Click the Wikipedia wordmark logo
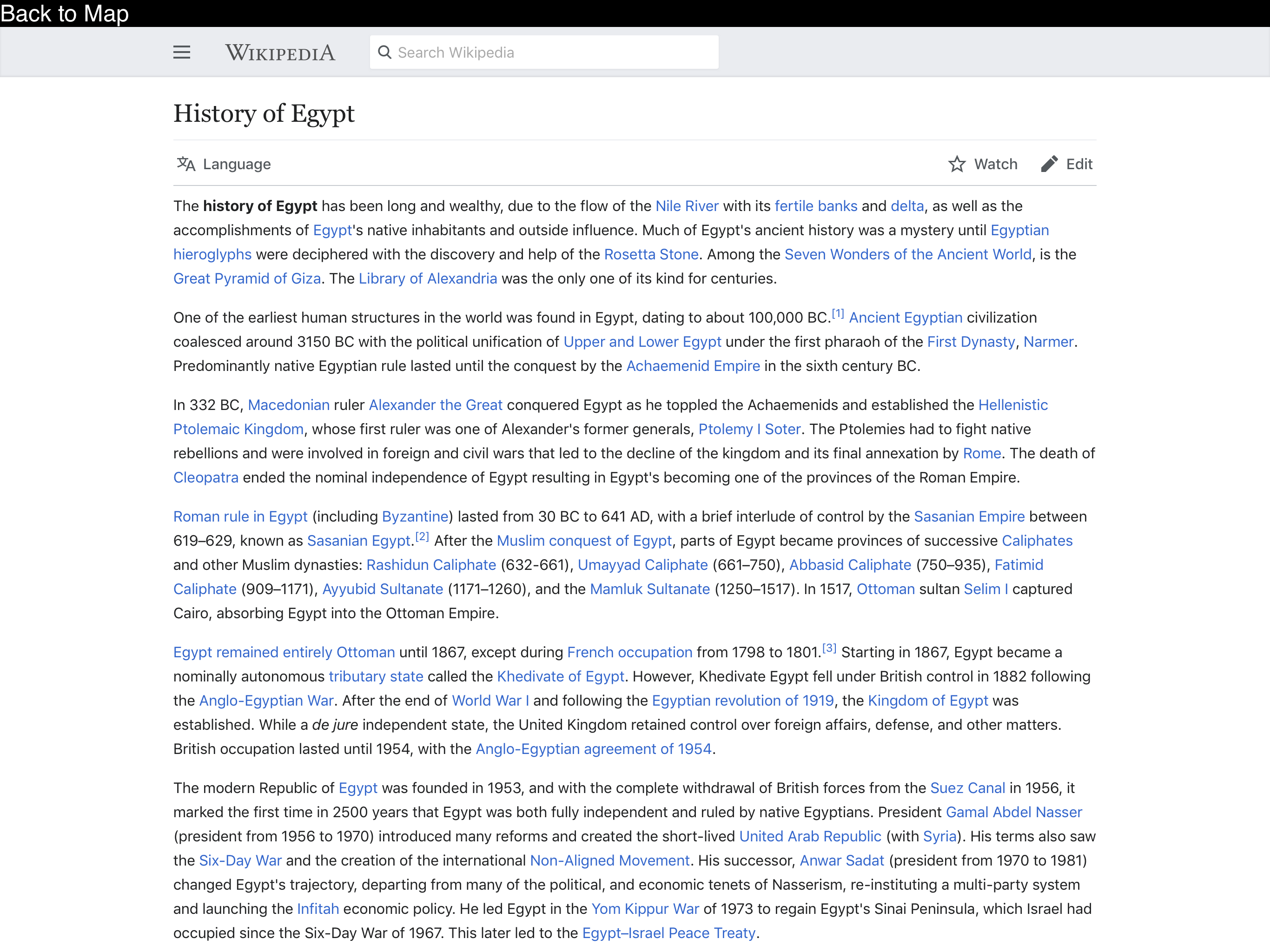This screenshot has width=1270, height=952. [x=279, y=53]
